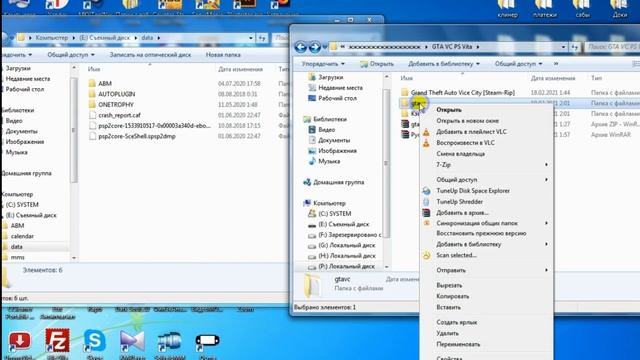
Task: Choose 'Создать ярлык' in context menu
Action: 457,322
